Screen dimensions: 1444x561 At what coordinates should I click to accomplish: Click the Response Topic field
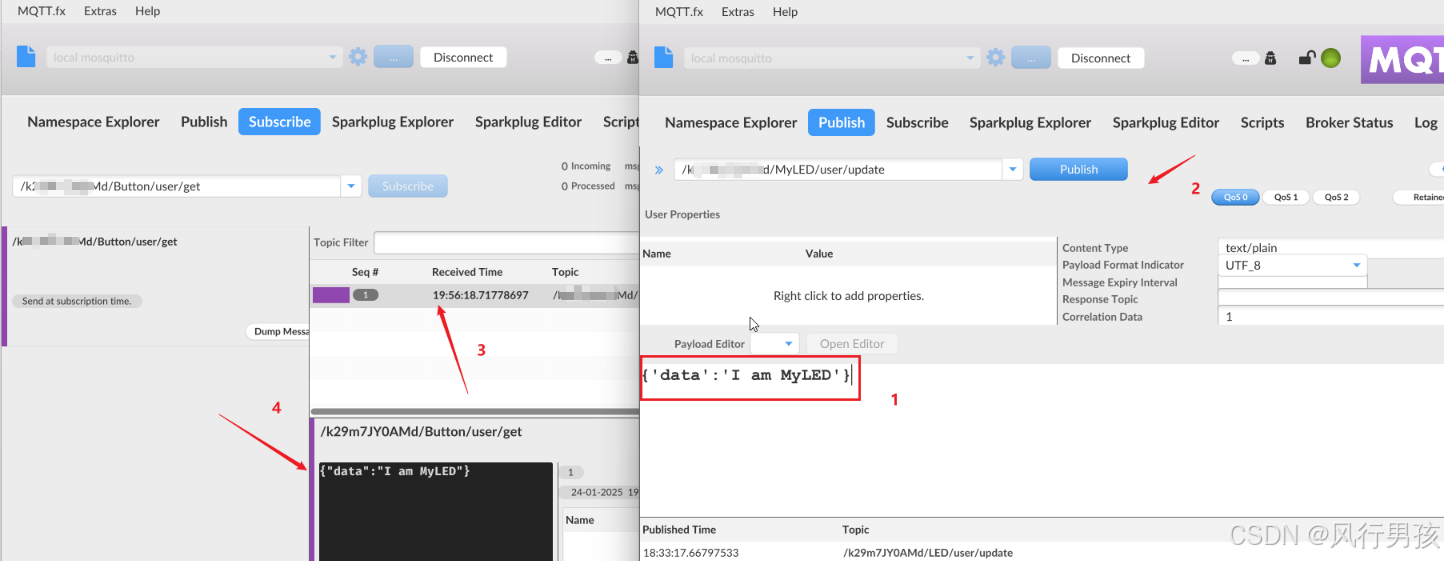pyautogui.click(x=1331, y=299)
